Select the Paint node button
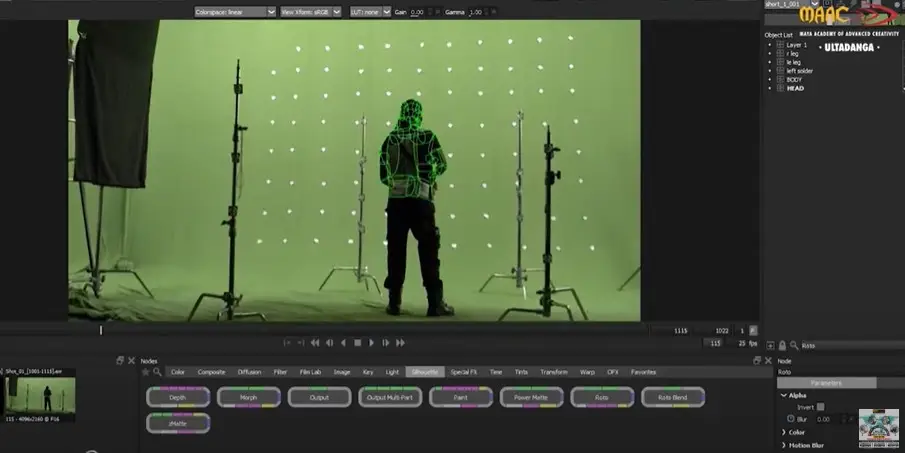Viewport: 905px width, 453px height. [461, 397]
